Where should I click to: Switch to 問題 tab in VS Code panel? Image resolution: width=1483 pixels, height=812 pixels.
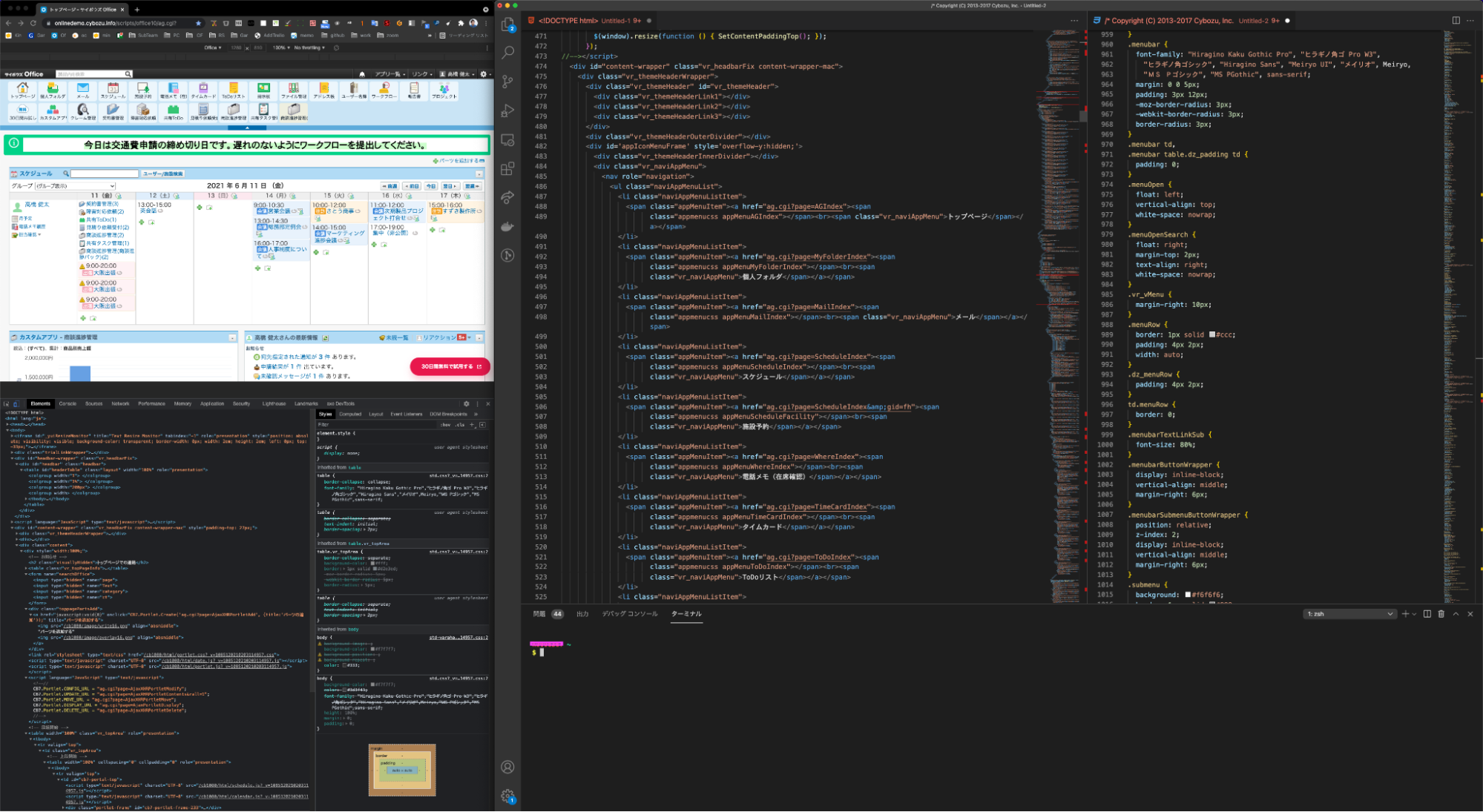tap(539, 614)
